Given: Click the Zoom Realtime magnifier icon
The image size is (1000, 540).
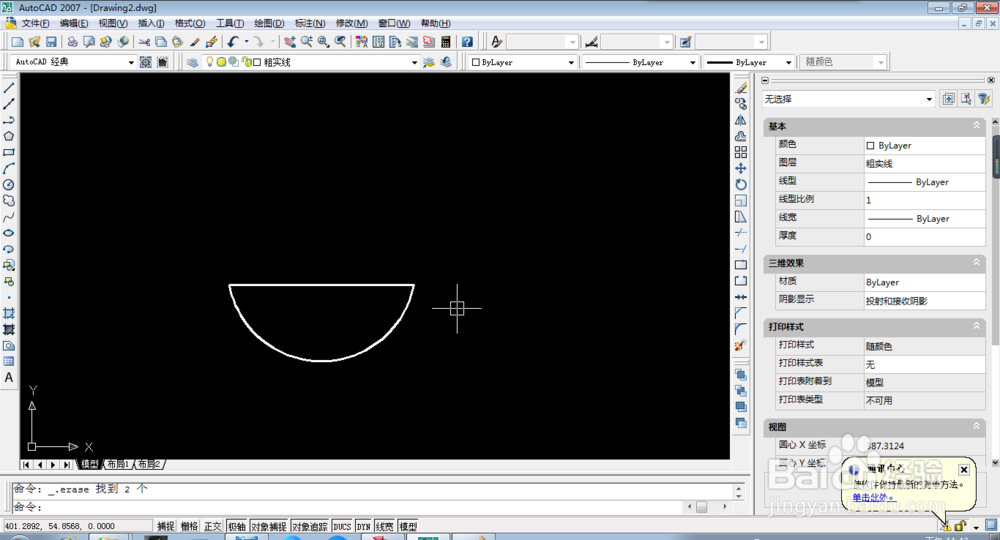Looking at the screenshot, I should (307, 42).
